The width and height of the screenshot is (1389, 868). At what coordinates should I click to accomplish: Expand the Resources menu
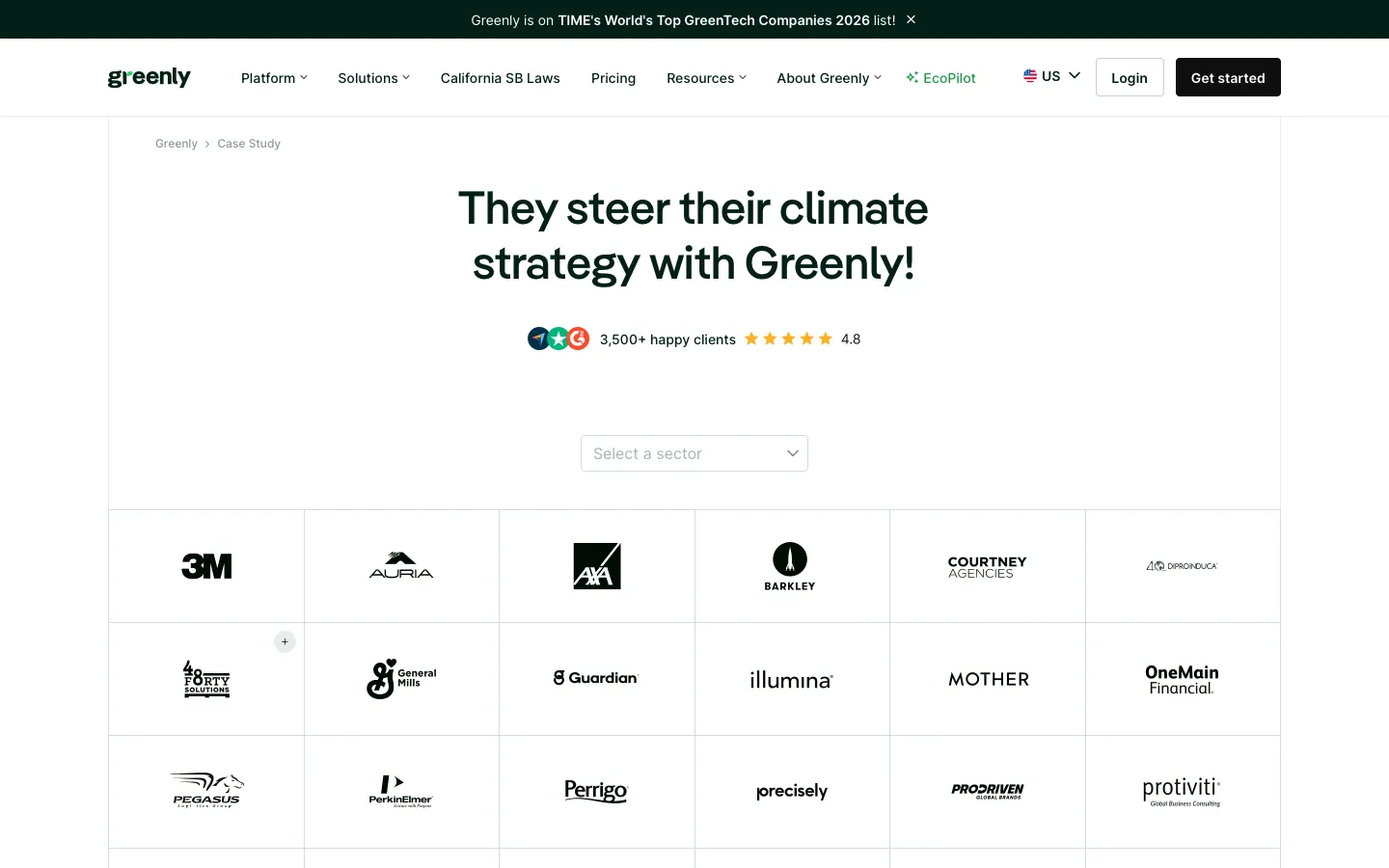(x=706, y=78)
